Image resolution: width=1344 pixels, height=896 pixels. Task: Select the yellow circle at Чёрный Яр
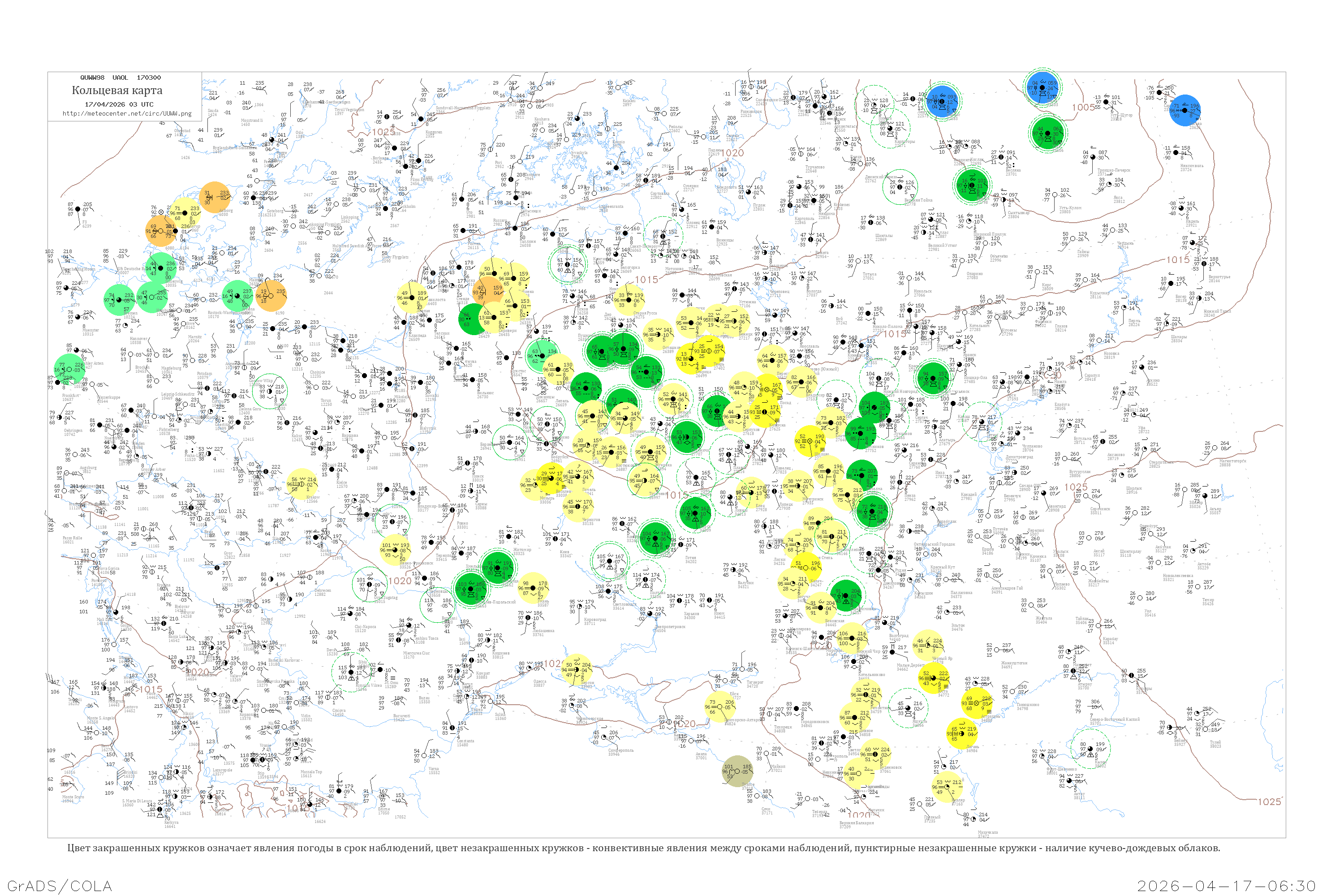(927, 646)
